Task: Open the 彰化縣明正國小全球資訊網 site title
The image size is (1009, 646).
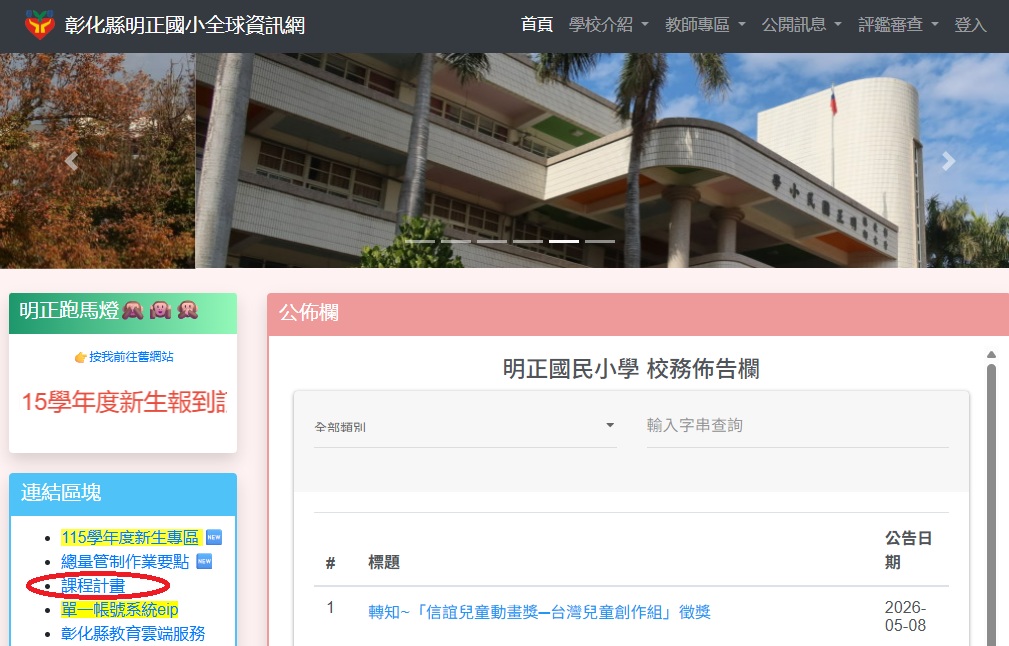Action: coord(185,26)
